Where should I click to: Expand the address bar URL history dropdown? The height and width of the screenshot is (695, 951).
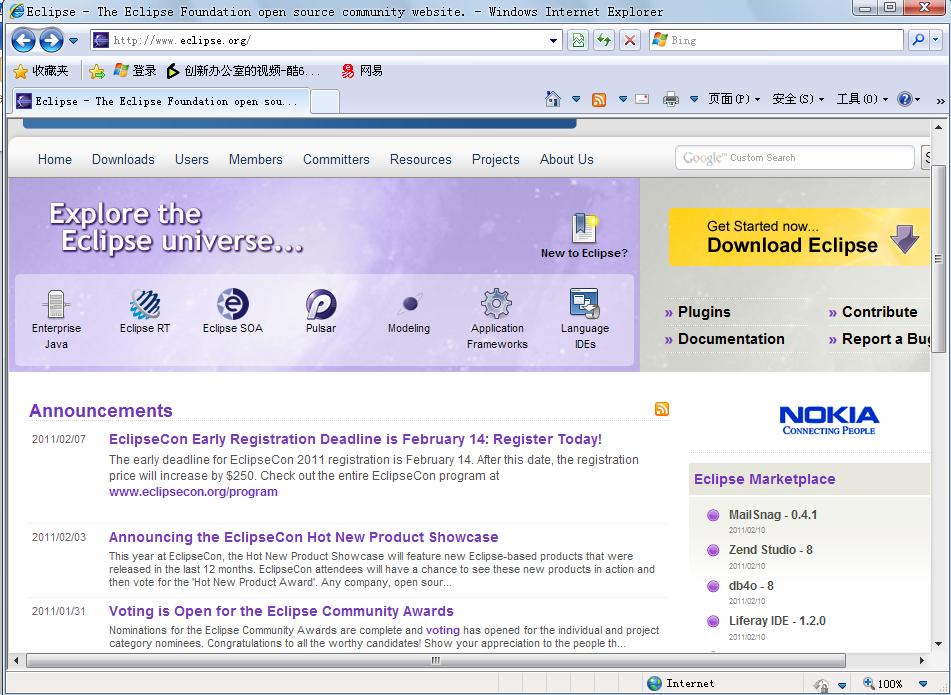click(x=553, y=41)
